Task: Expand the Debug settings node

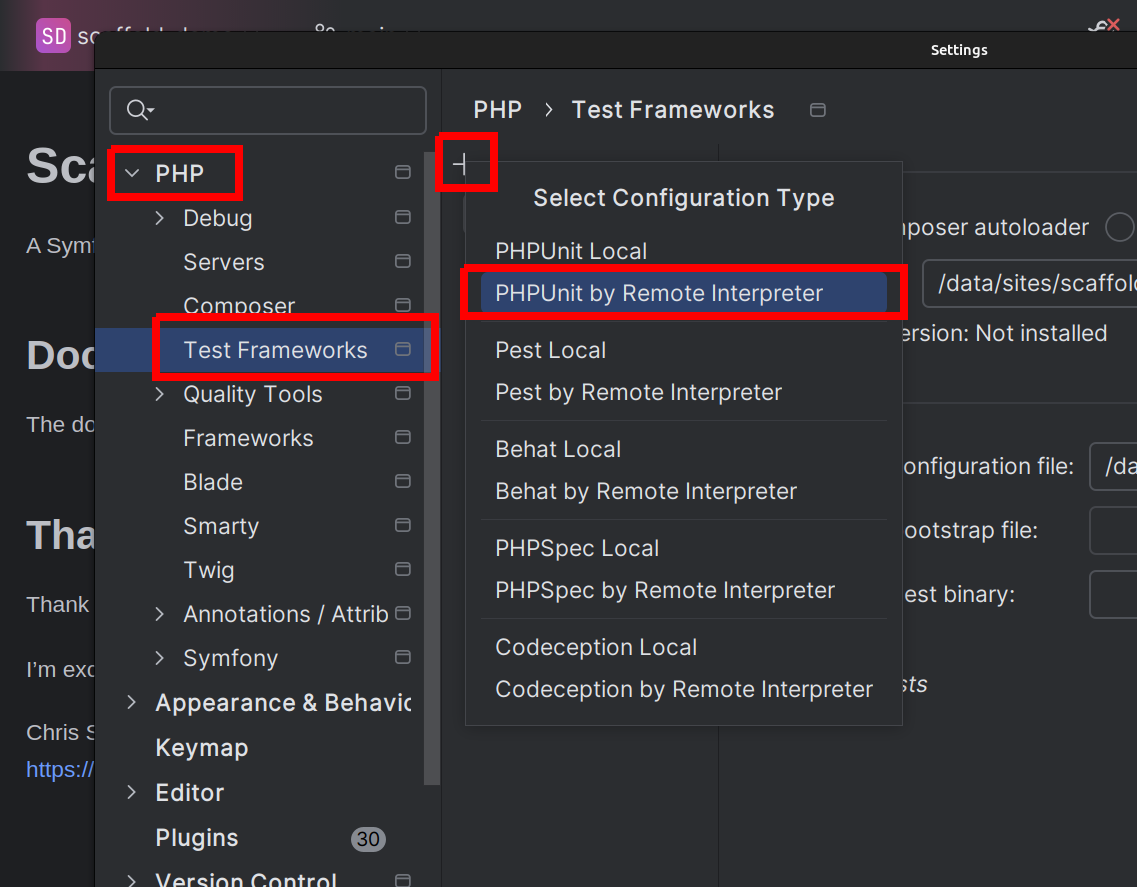Action: pyautogui.click(x=160, y=217)
